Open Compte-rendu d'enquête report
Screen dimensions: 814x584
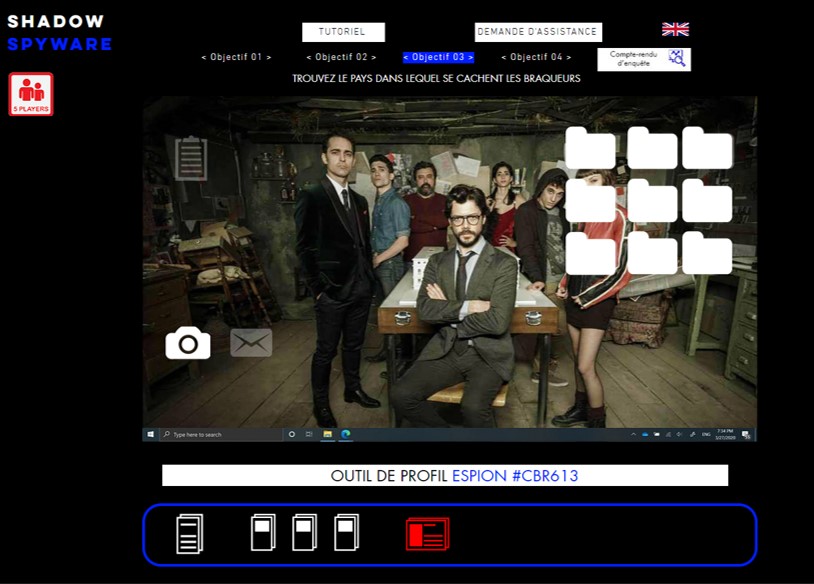point(643,59)
